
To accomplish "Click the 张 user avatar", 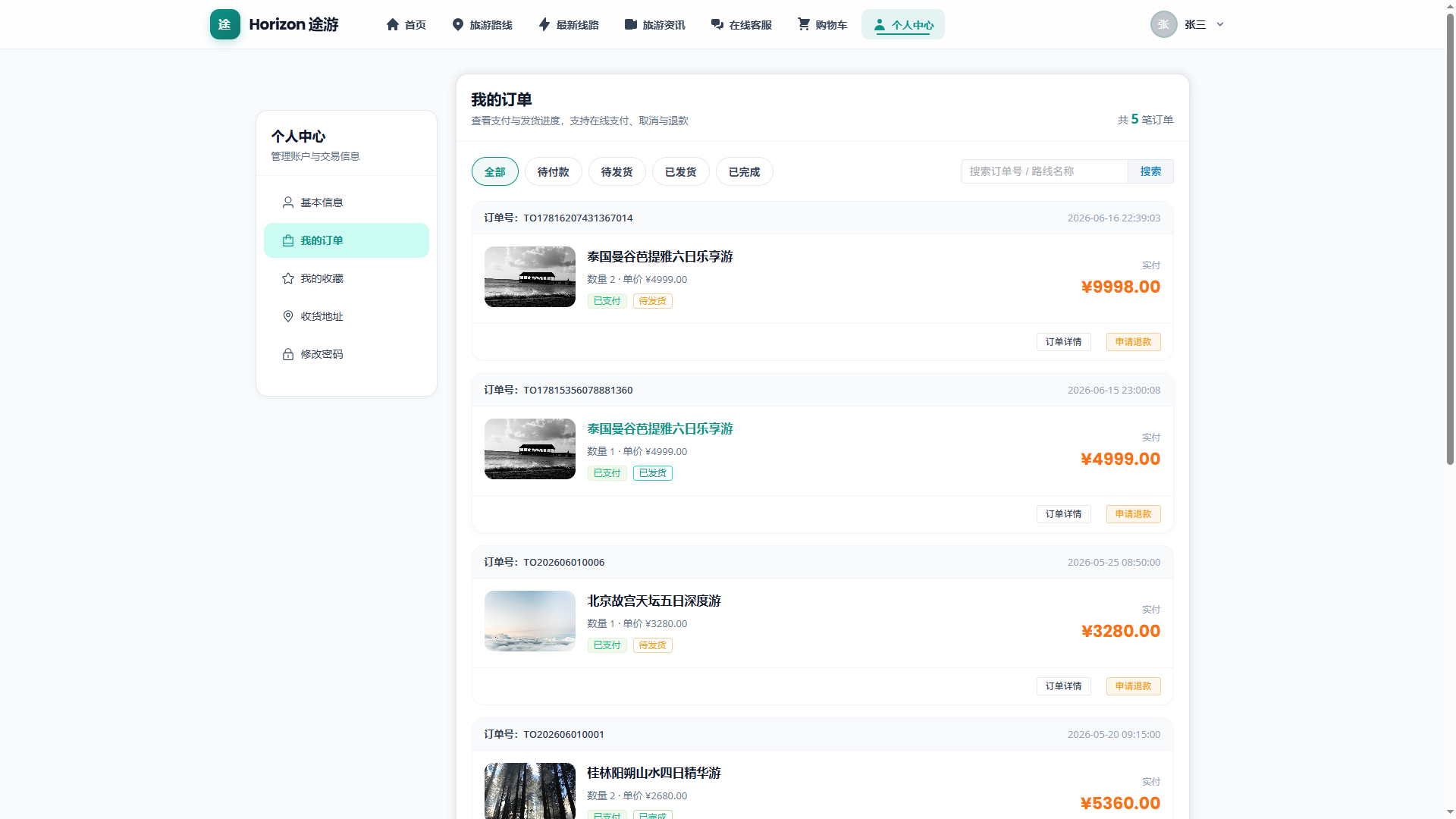I will click(1163, 24).
